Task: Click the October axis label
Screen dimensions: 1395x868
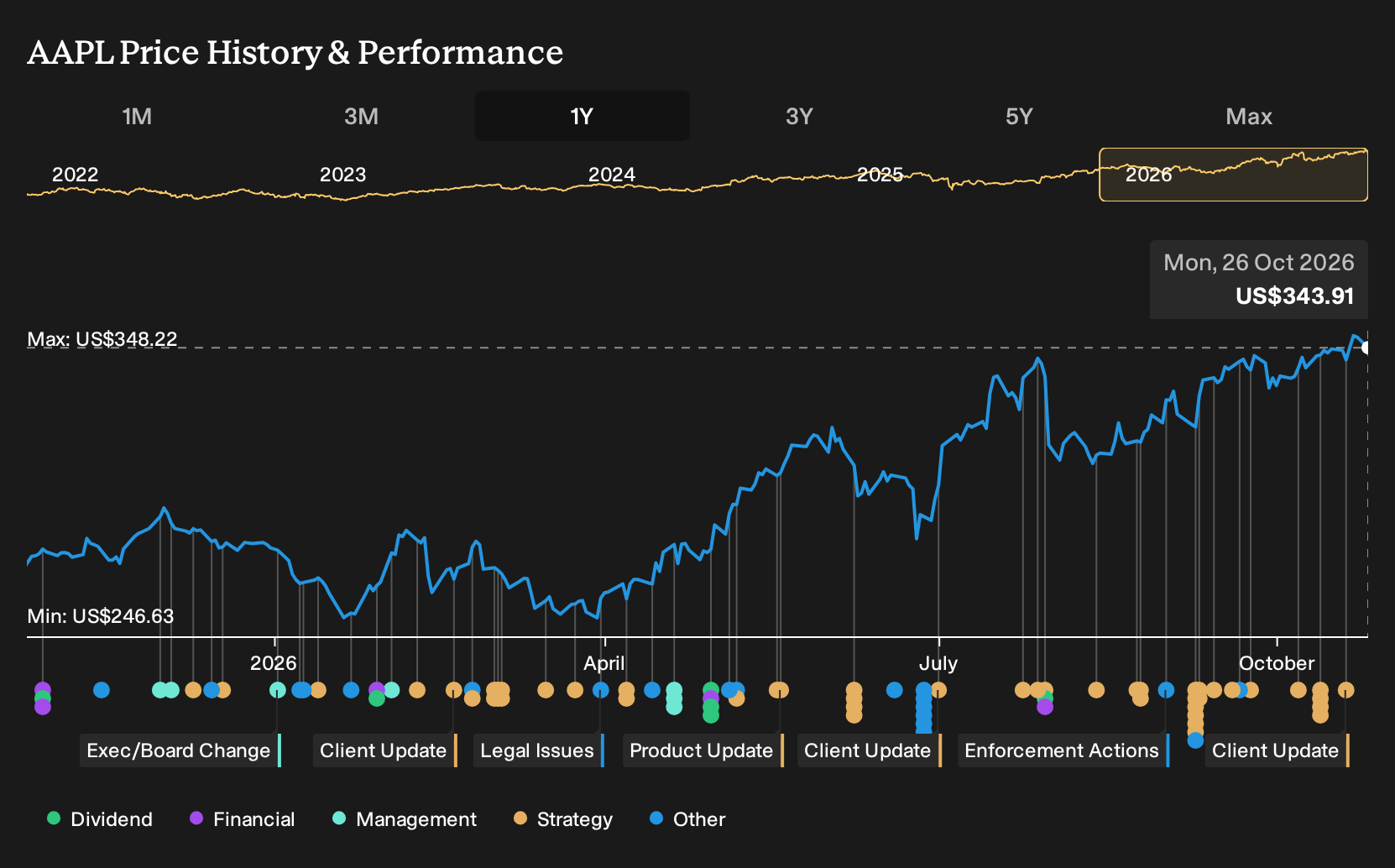Action: tap(1277, 663)
